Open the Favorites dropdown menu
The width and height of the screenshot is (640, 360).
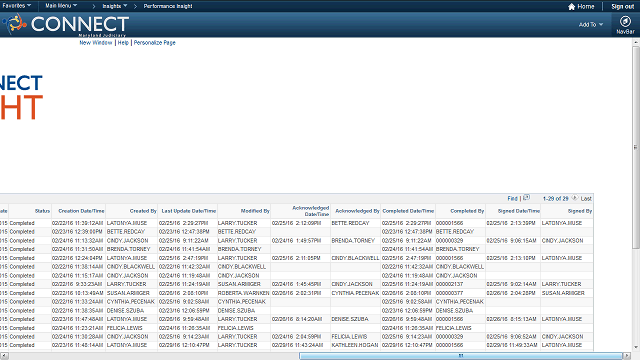[x=16, y=6]
